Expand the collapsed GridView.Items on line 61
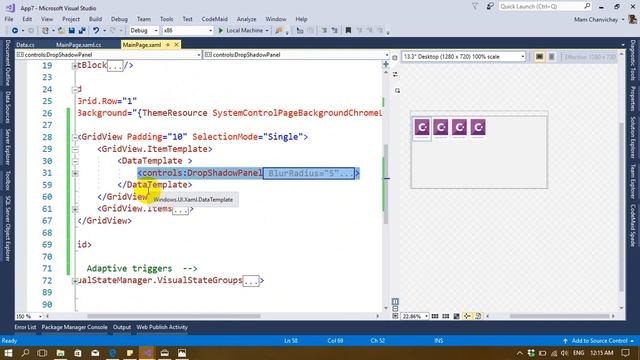This screenshot has width=640, height=360. 75,209
